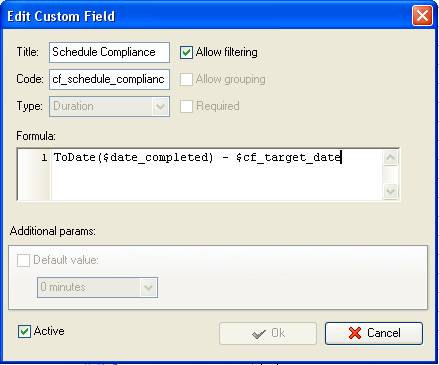Click in the Title field Schedule Compliance

(109, 52)
